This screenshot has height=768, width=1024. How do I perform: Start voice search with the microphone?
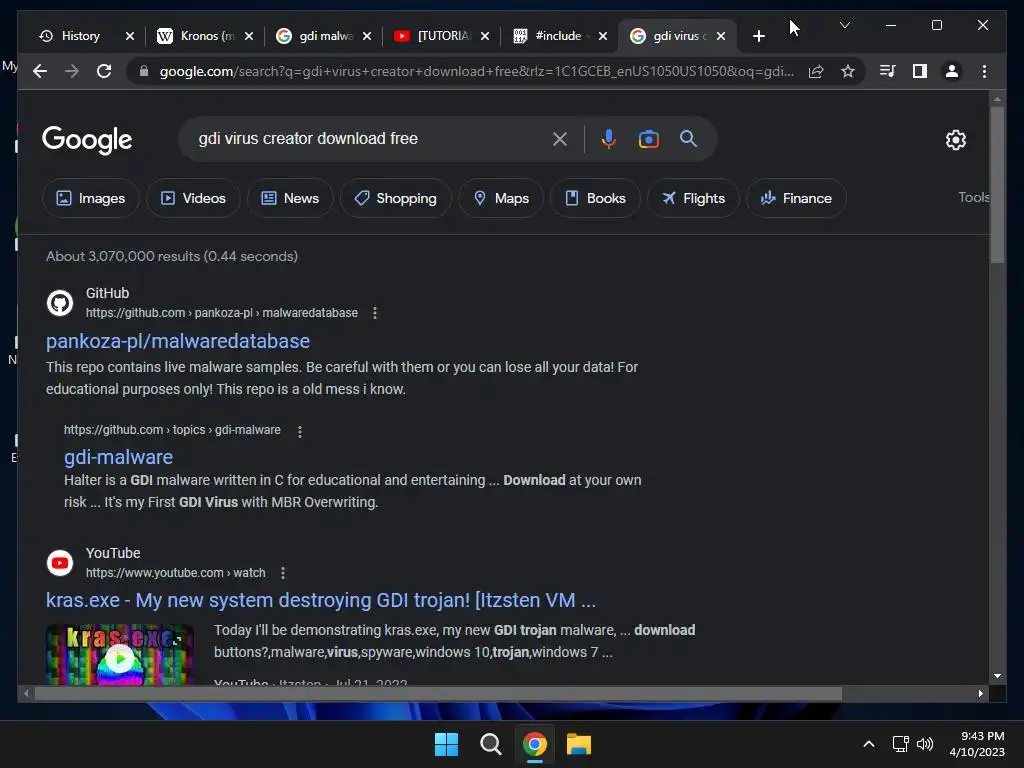pyautogui.click(x=609, y=139)
